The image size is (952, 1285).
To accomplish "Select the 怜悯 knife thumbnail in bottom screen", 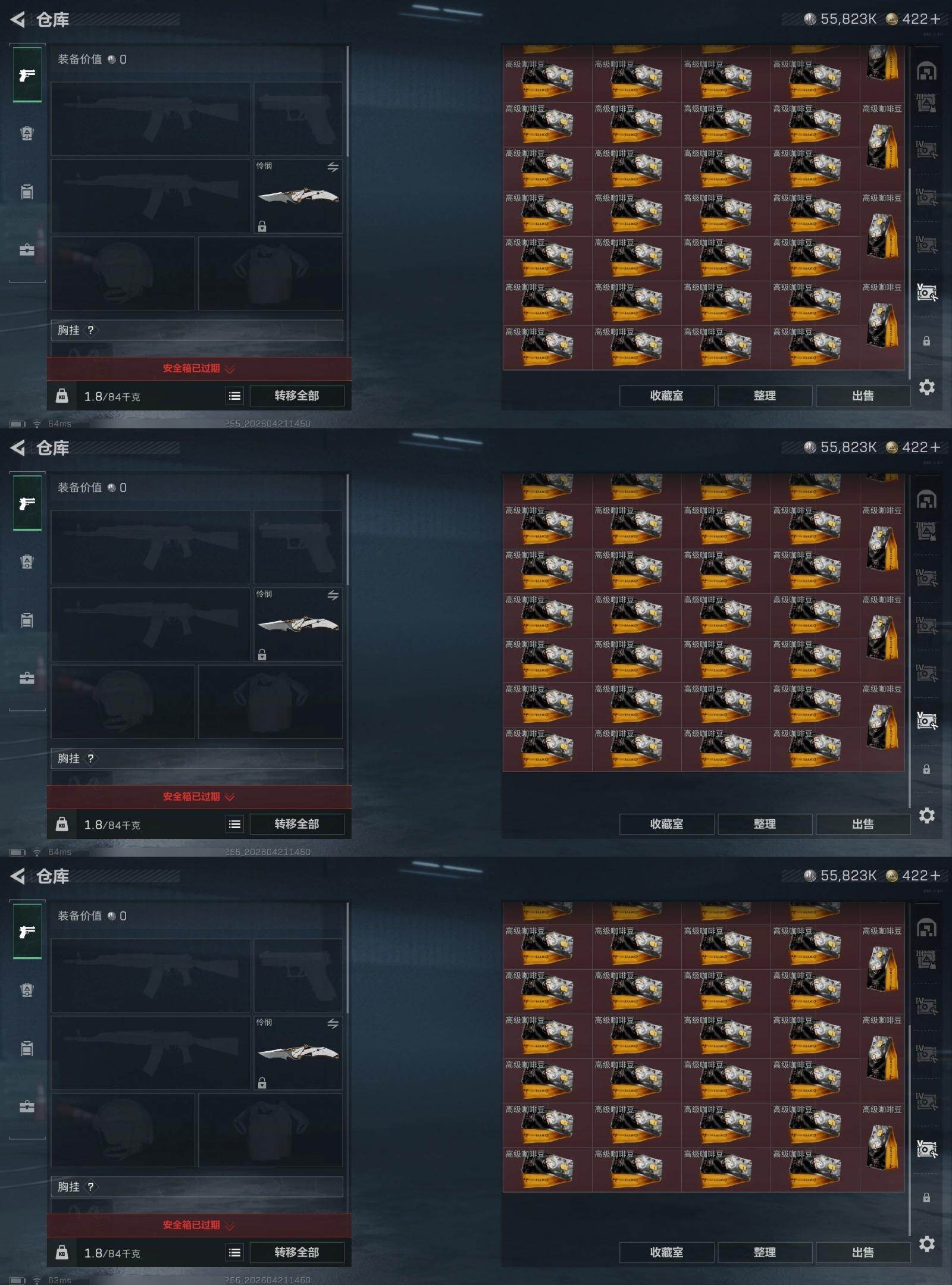I will tap(298, 1052).
